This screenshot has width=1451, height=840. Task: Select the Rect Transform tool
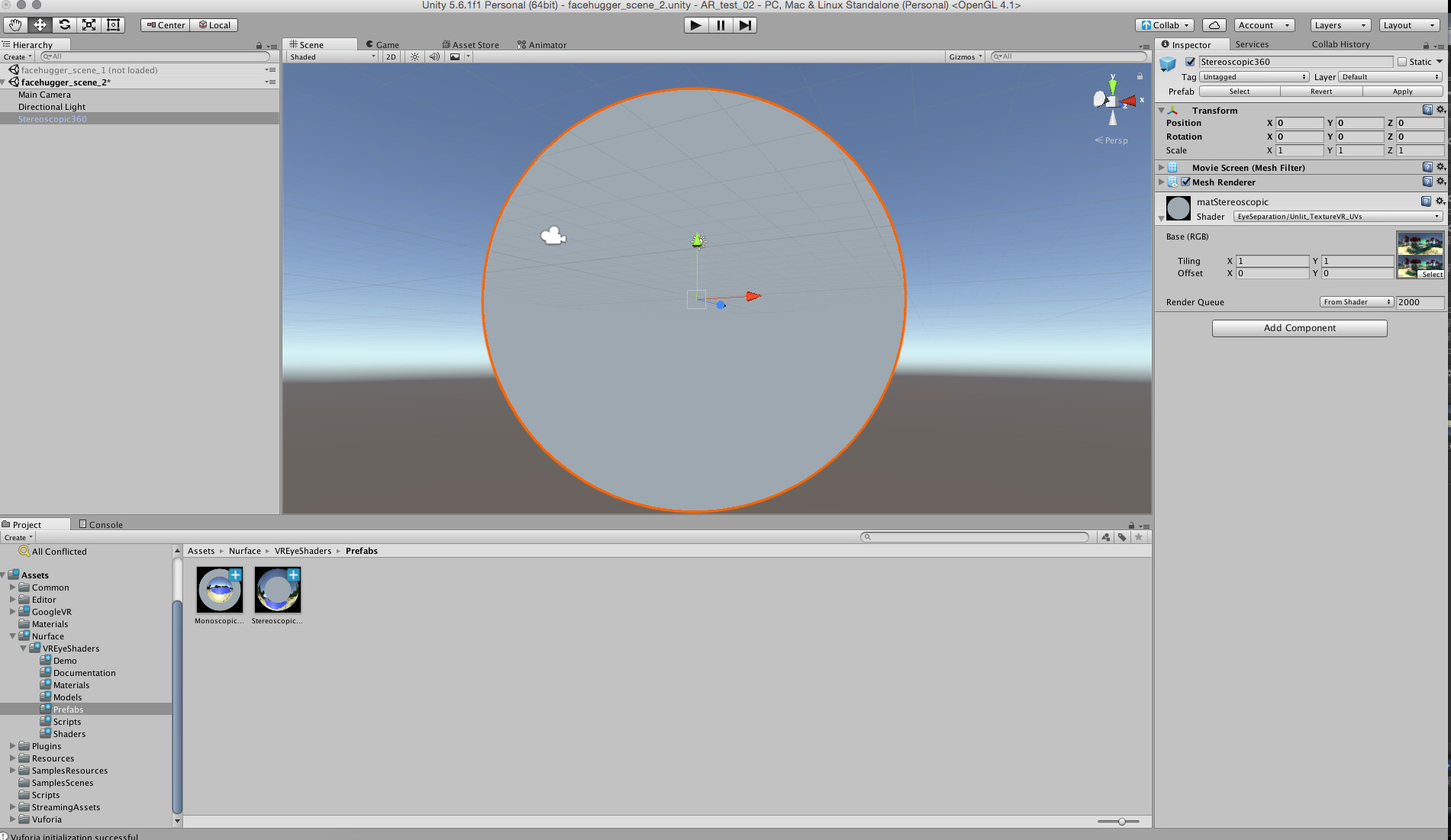(113, 25)
